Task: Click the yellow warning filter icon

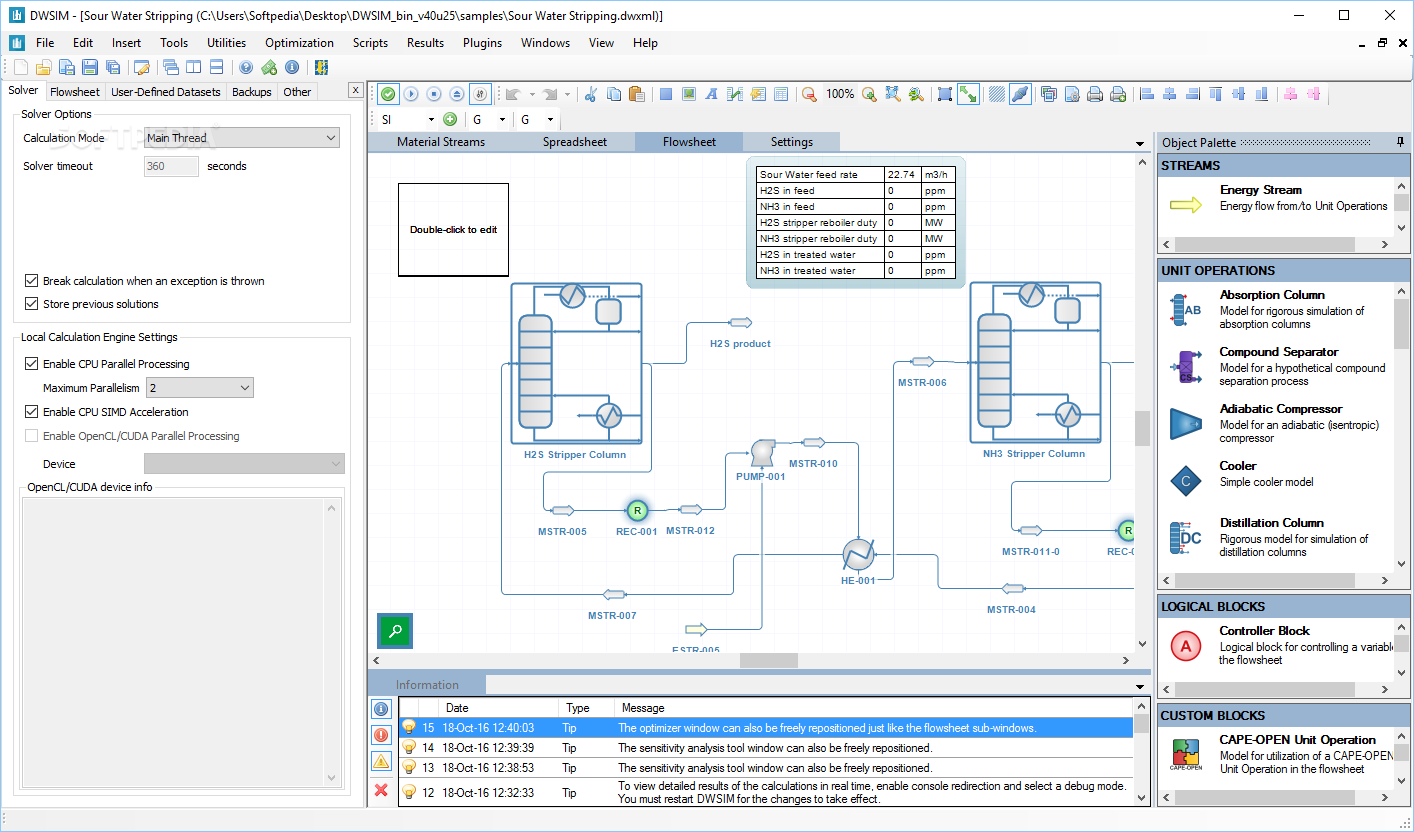Action: point(381,762)
